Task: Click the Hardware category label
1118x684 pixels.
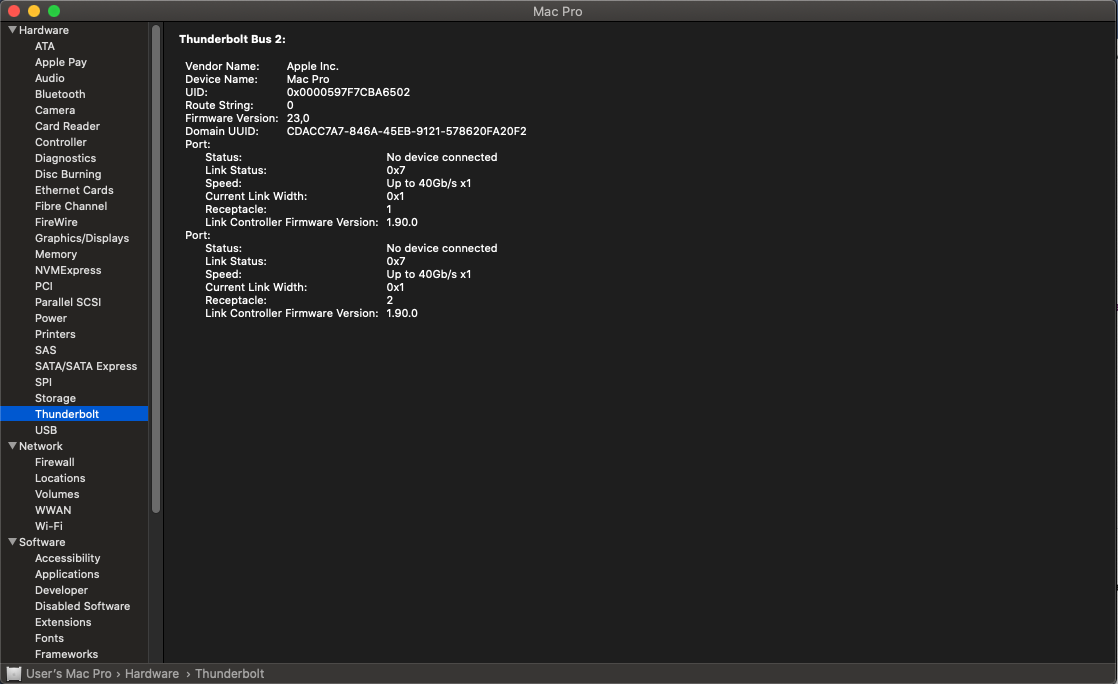Action: [x=43, y=30]
